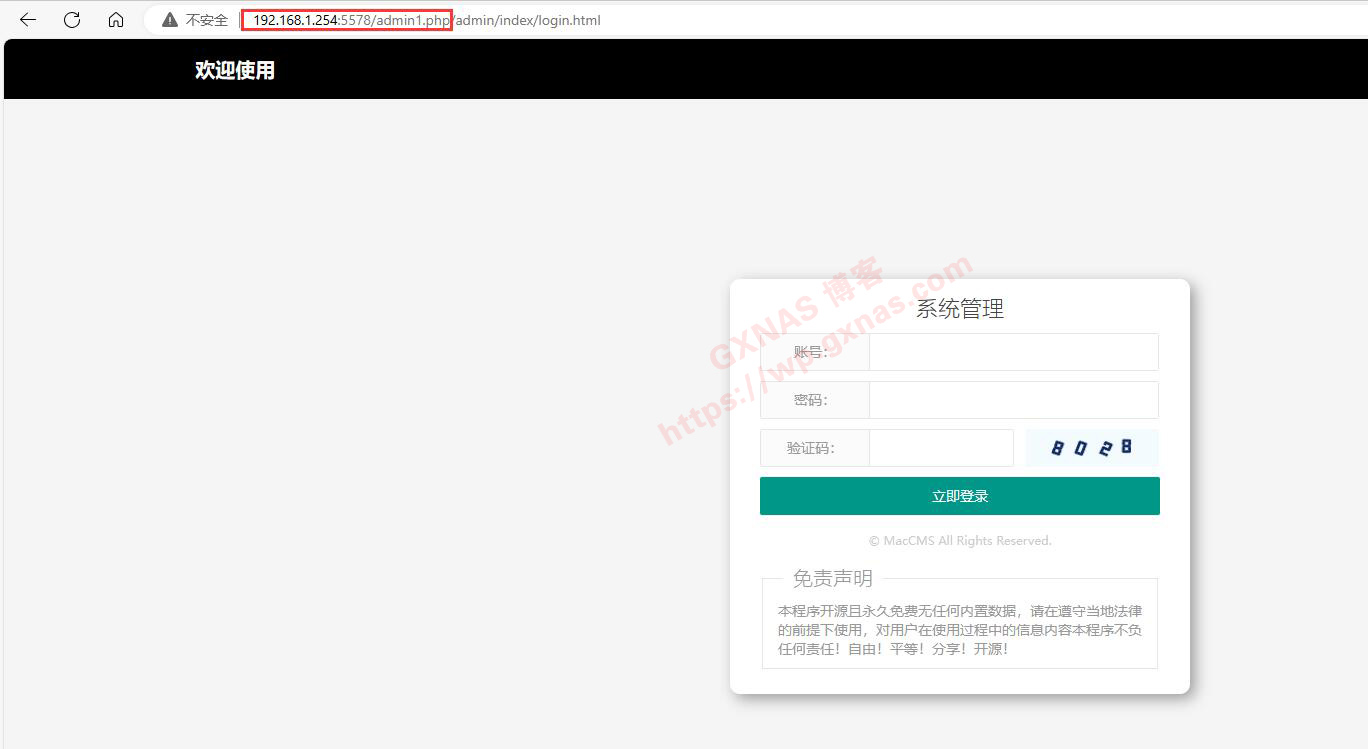Click the 欢迎使用 header title
The width and height of the screenshot is (1368, 749).
[x=235, y=70]
